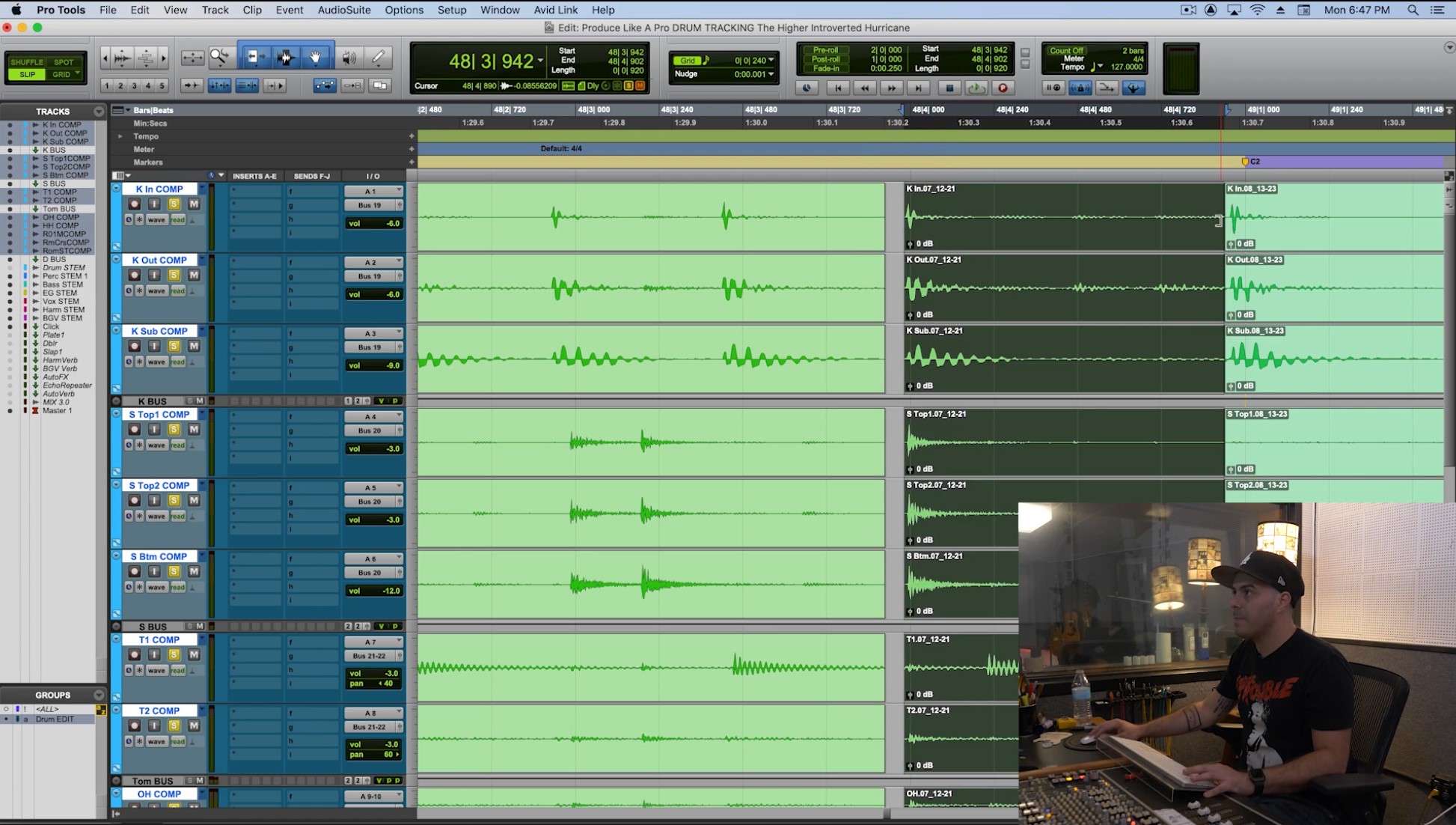Click the Play transport button
1456x825 pixels.
976,88
